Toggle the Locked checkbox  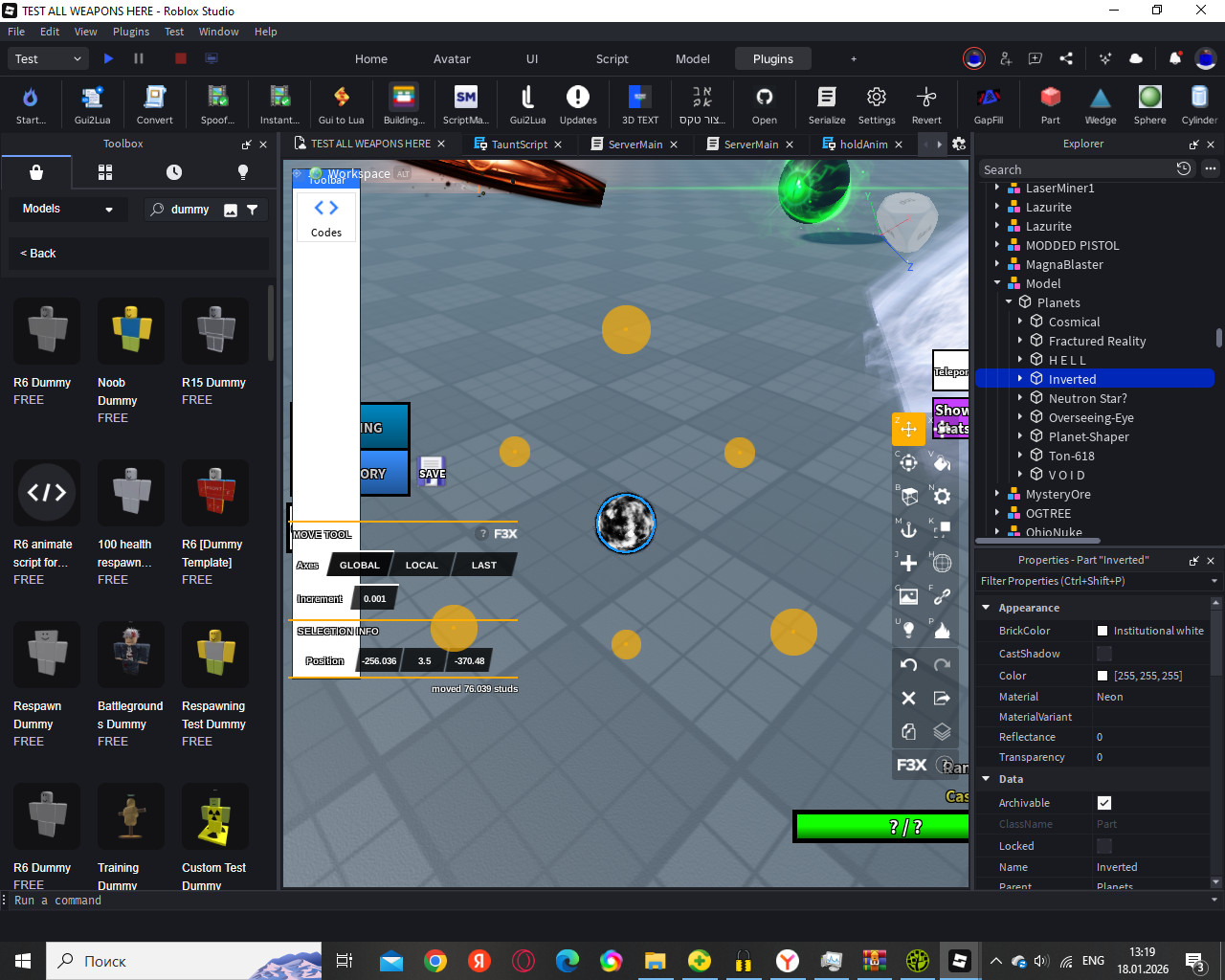(1104, 846)
